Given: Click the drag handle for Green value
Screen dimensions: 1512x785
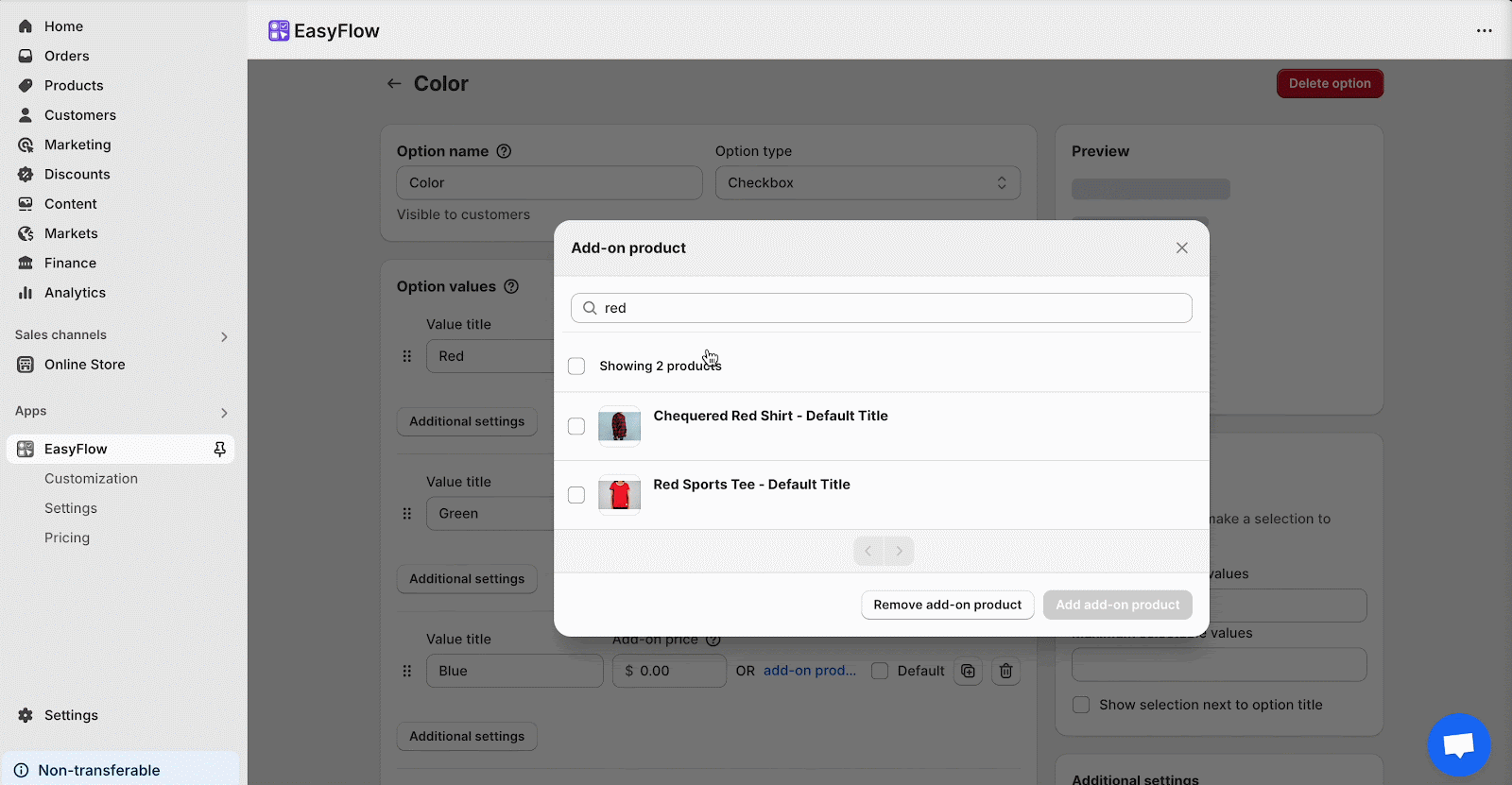Looking at the screenshot, I should point(407,514).
